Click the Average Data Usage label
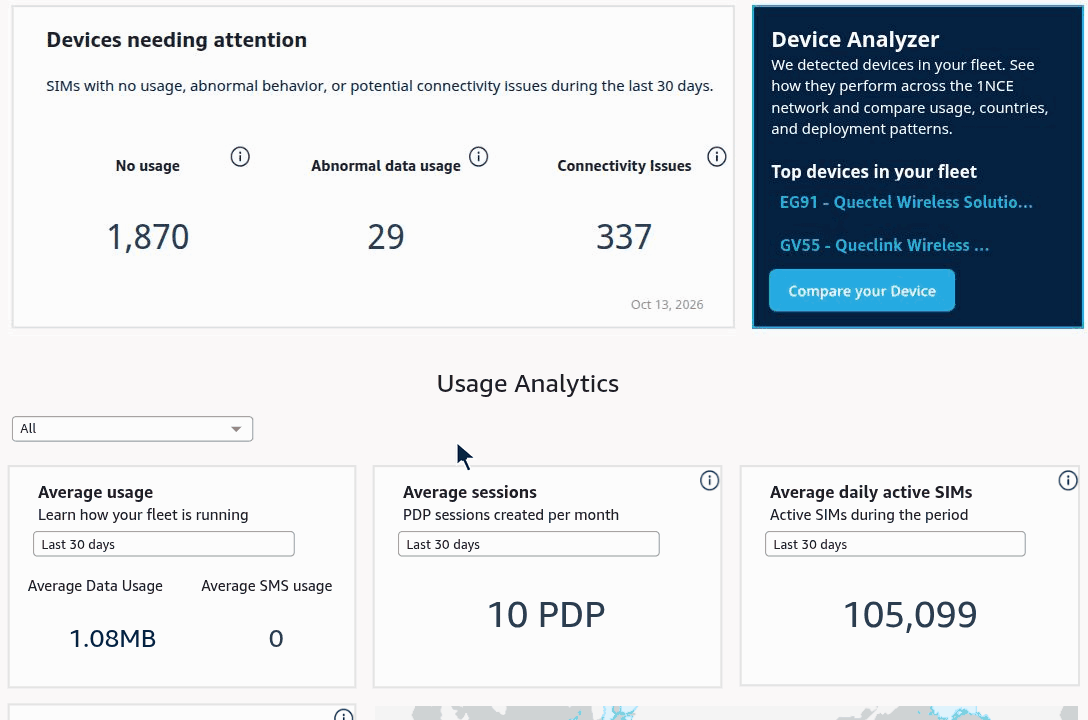The image size is (1088, 720). click(95, 586)
